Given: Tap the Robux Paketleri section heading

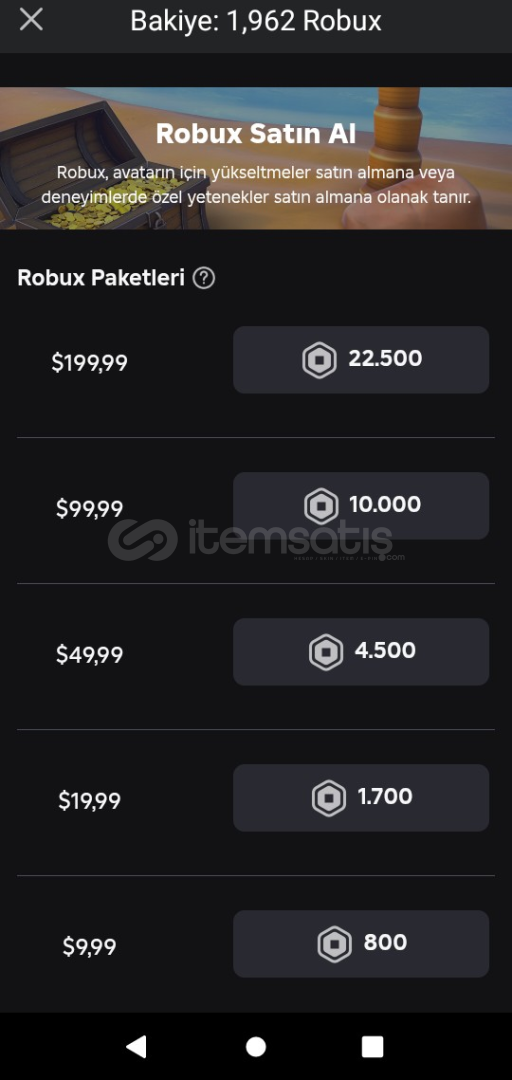Looking at the screenshot, I should [x=101, y=278].
